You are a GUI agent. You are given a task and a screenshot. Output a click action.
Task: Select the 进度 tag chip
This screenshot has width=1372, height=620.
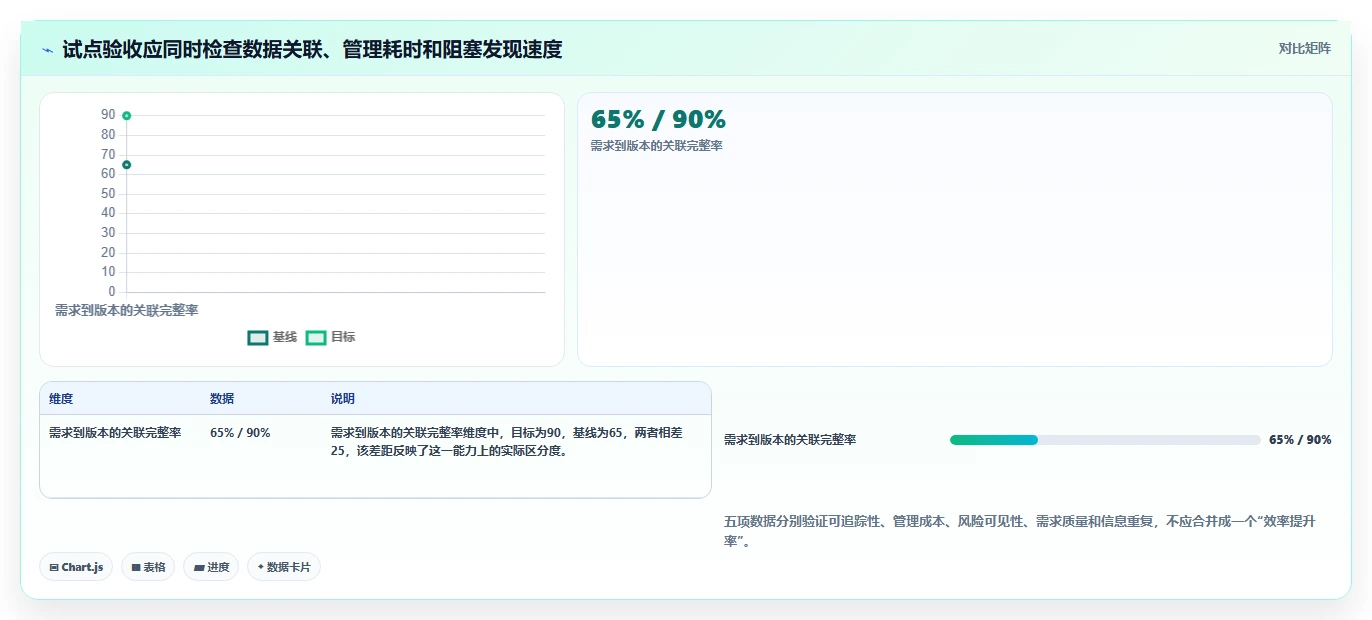(x=211, y=567)
